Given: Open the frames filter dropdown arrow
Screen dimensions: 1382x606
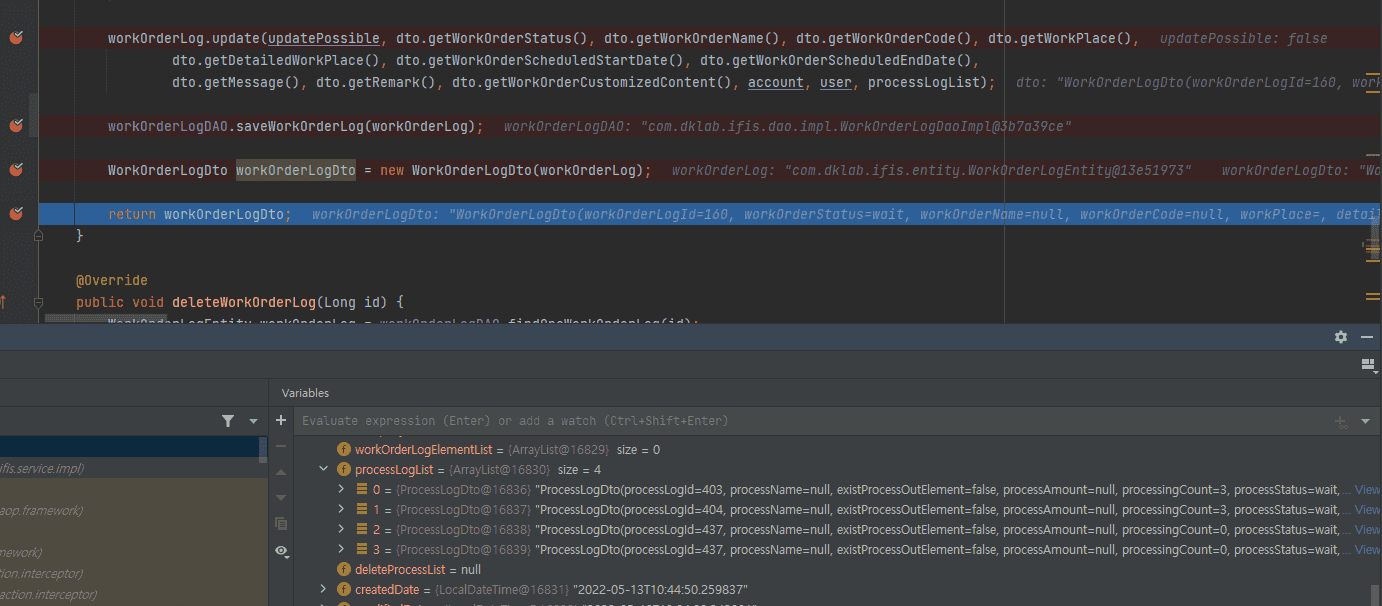Looking at the screenshot, I should pyautogui.click(x=253, y=421).
